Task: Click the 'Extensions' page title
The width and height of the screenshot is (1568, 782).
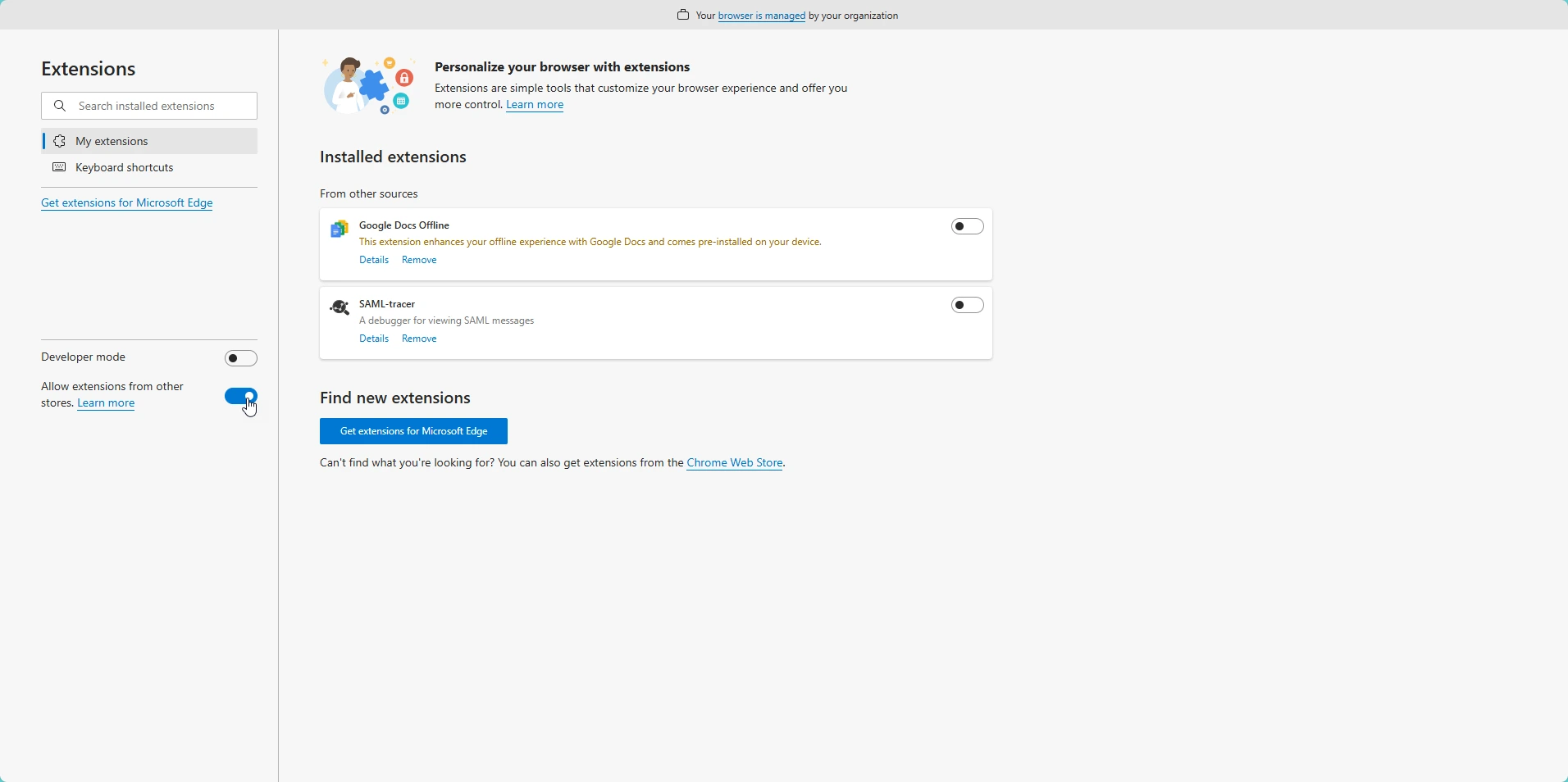Action: [x=89, y=69]
